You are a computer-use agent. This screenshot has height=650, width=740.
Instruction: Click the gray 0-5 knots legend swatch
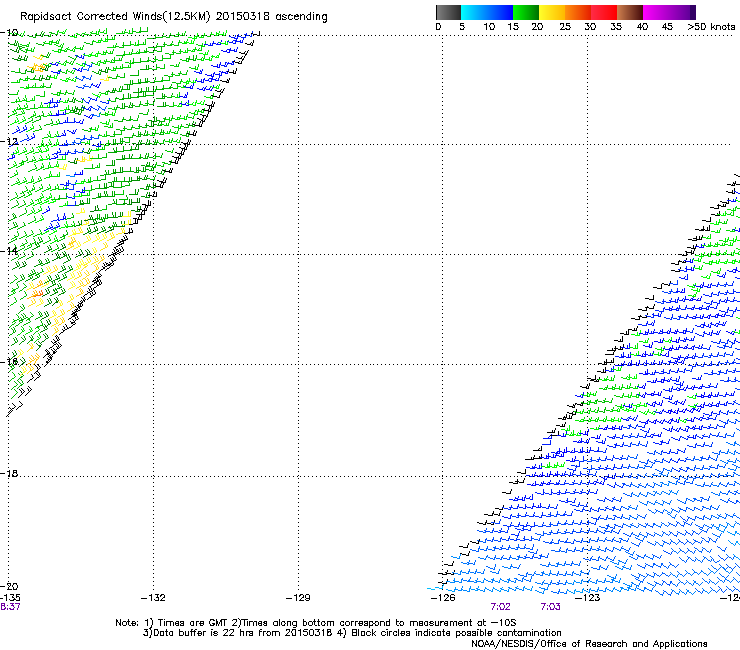(x=449, y=12)
